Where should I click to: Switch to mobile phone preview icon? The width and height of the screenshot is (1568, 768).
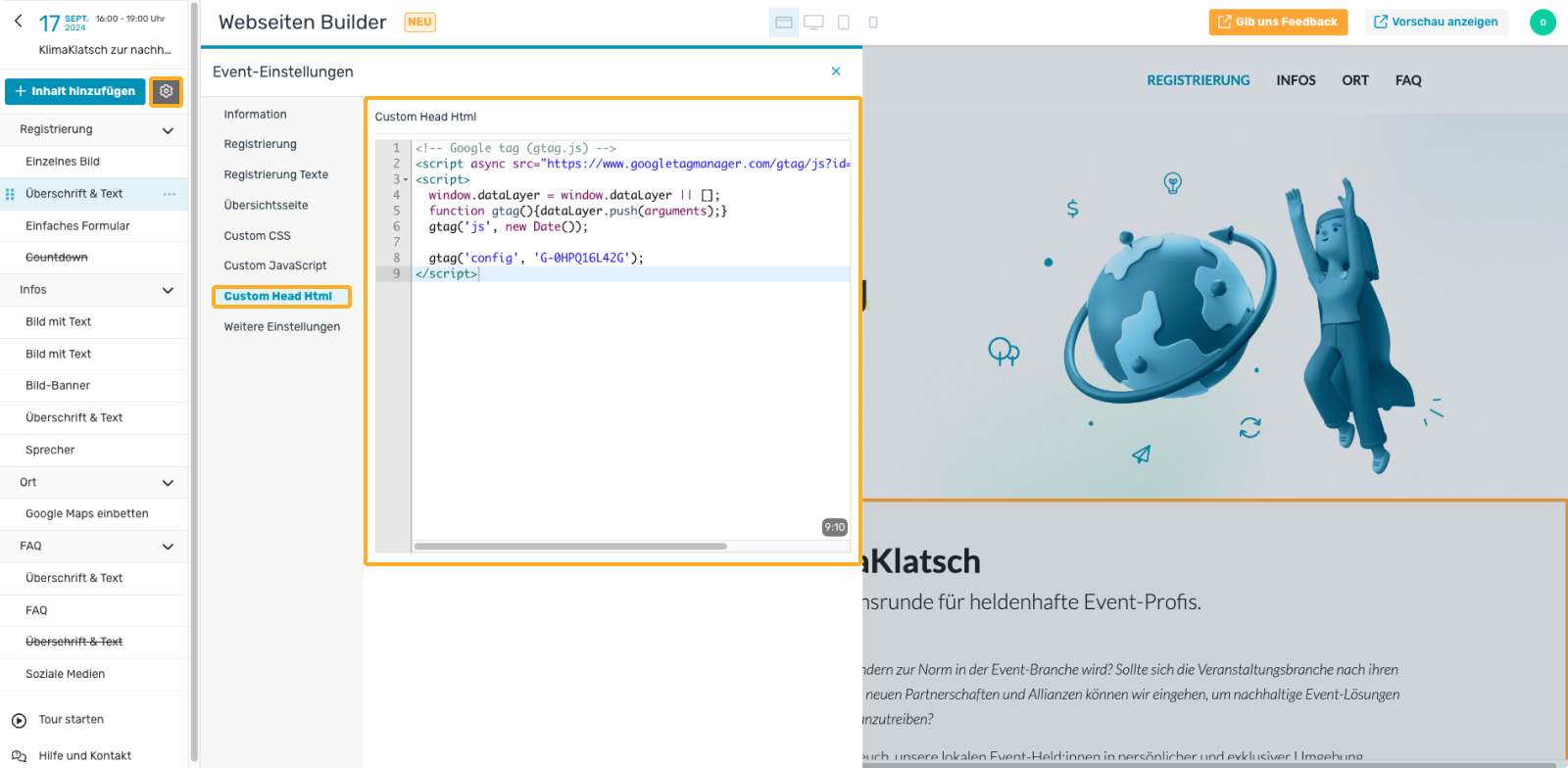pos(873,22)
